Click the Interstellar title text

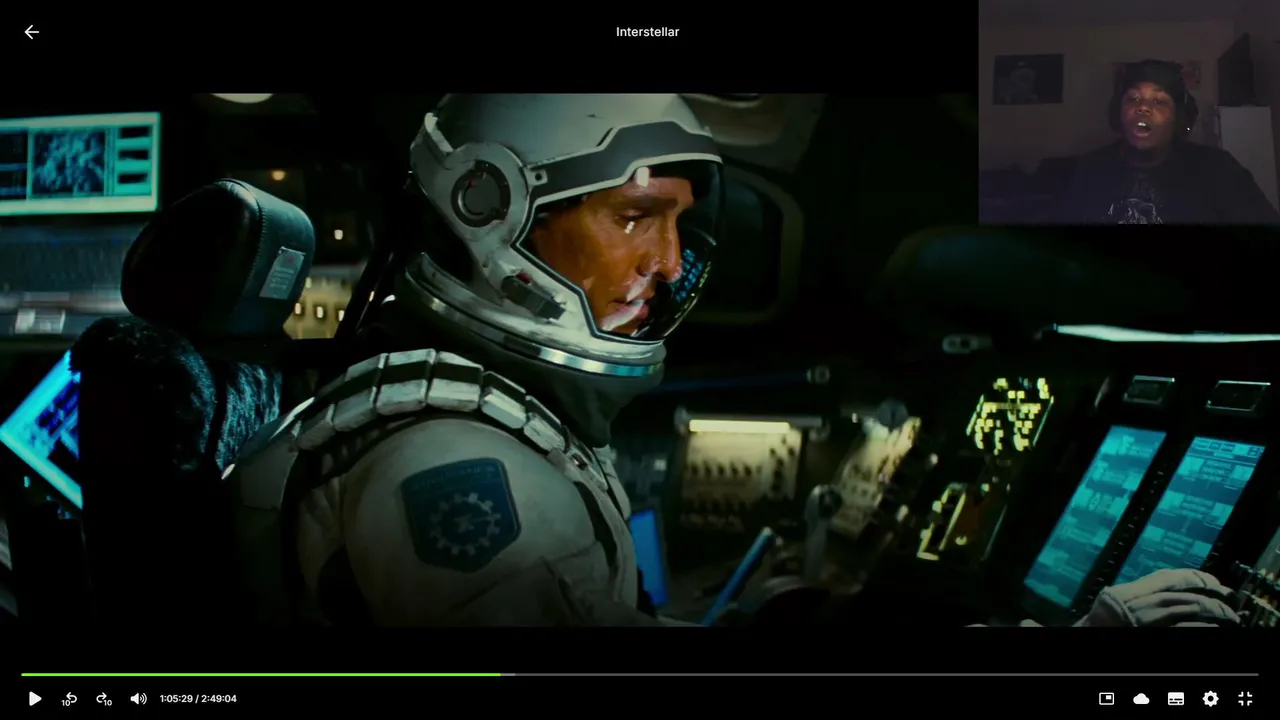point(647,32)
